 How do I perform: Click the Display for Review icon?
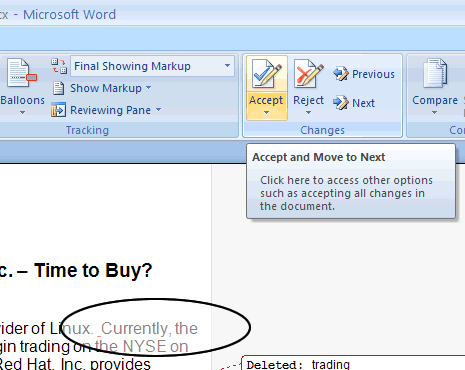tap(59, 66)
